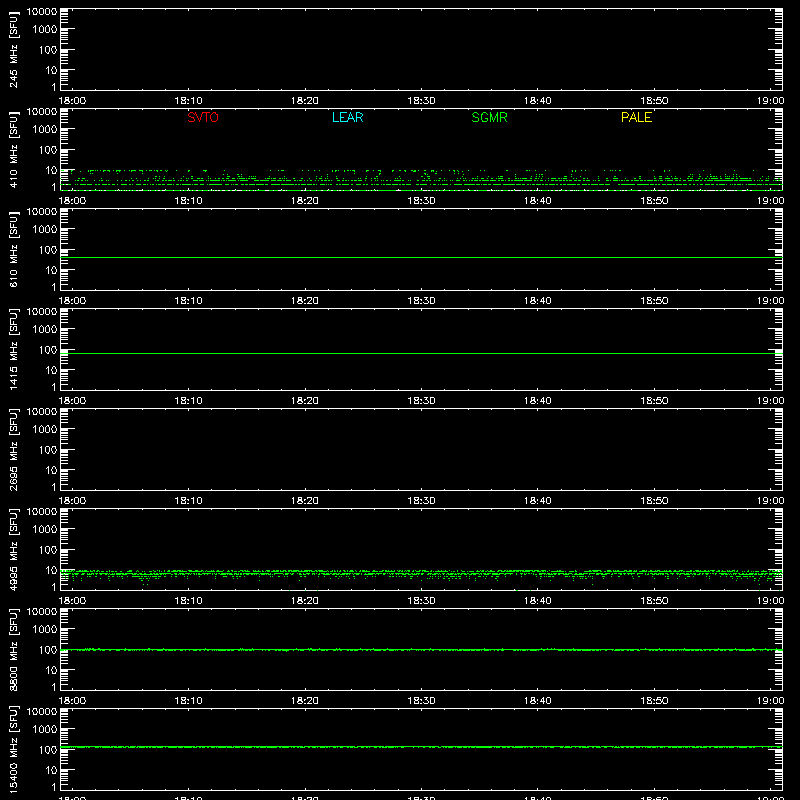Select the 4995 MHz [SFU] axis title
The width and height of the screenshot is (800, 800).
pos(13,549)
